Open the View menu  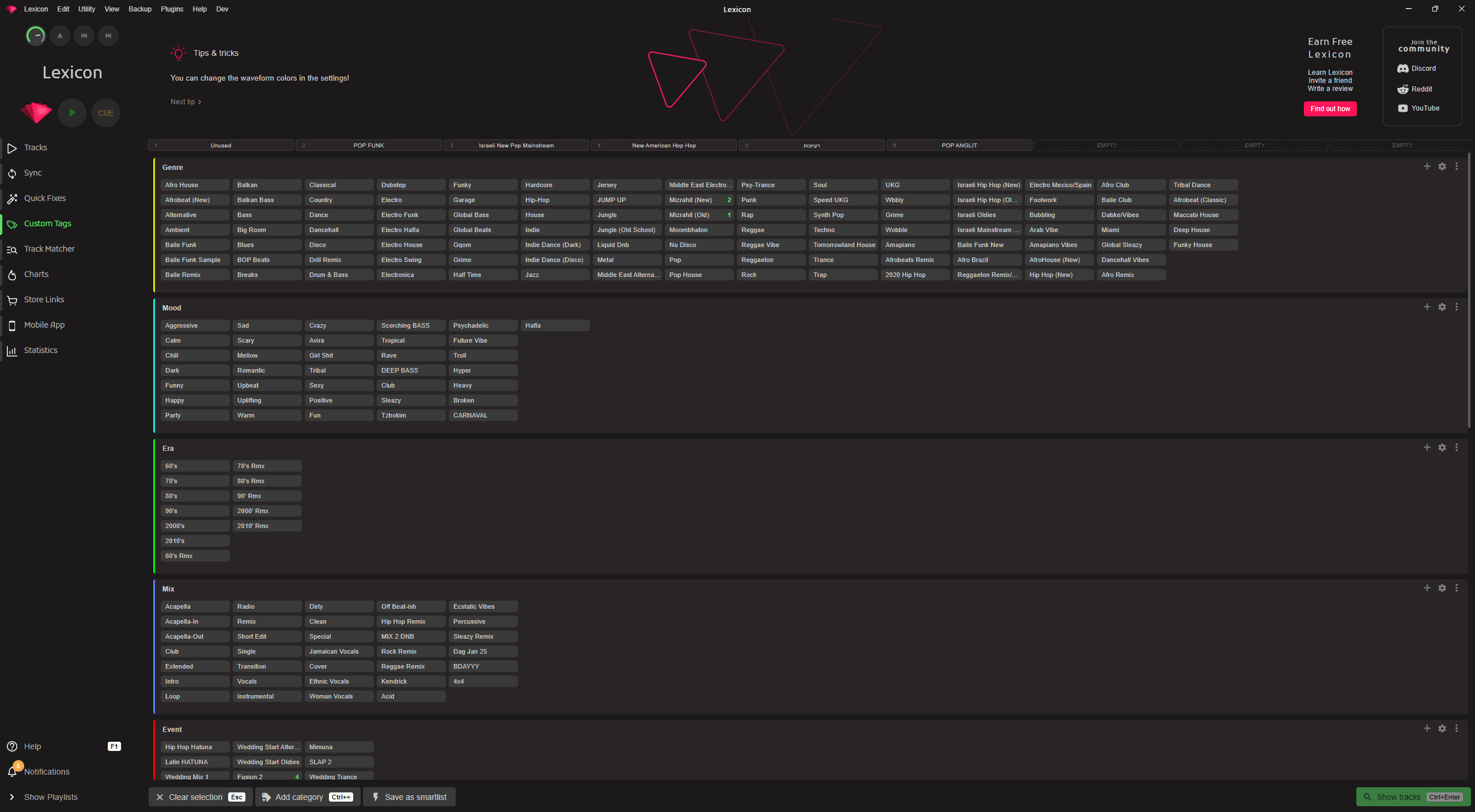(x=112, y=9)
